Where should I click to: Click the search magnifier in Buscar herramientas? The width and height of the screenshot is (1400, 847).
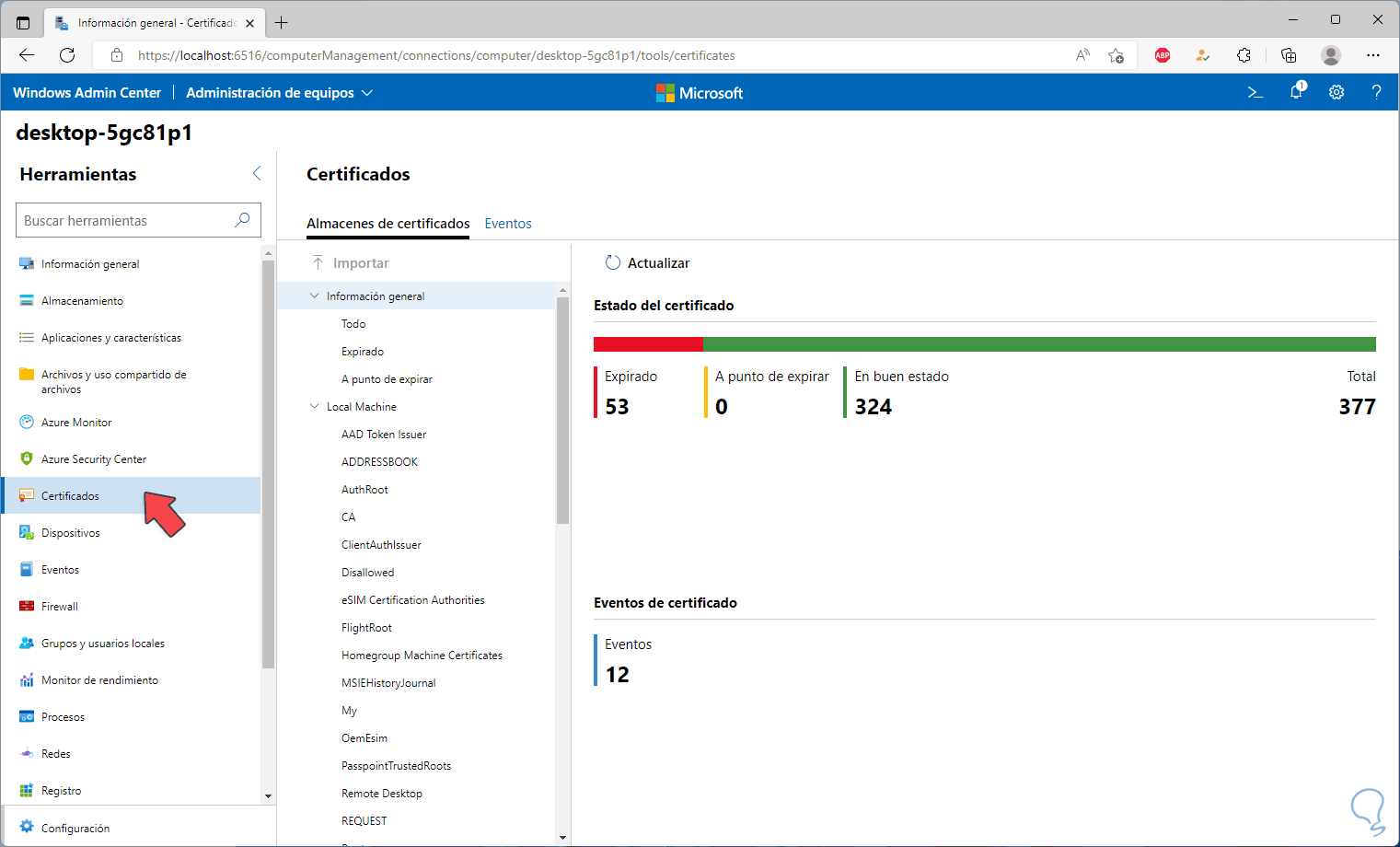(x=242, y=220)
